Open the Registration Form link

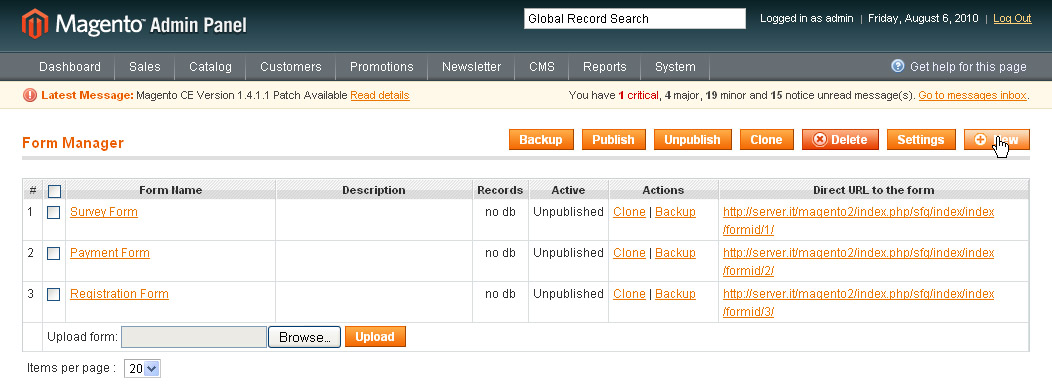click(119, 293)
